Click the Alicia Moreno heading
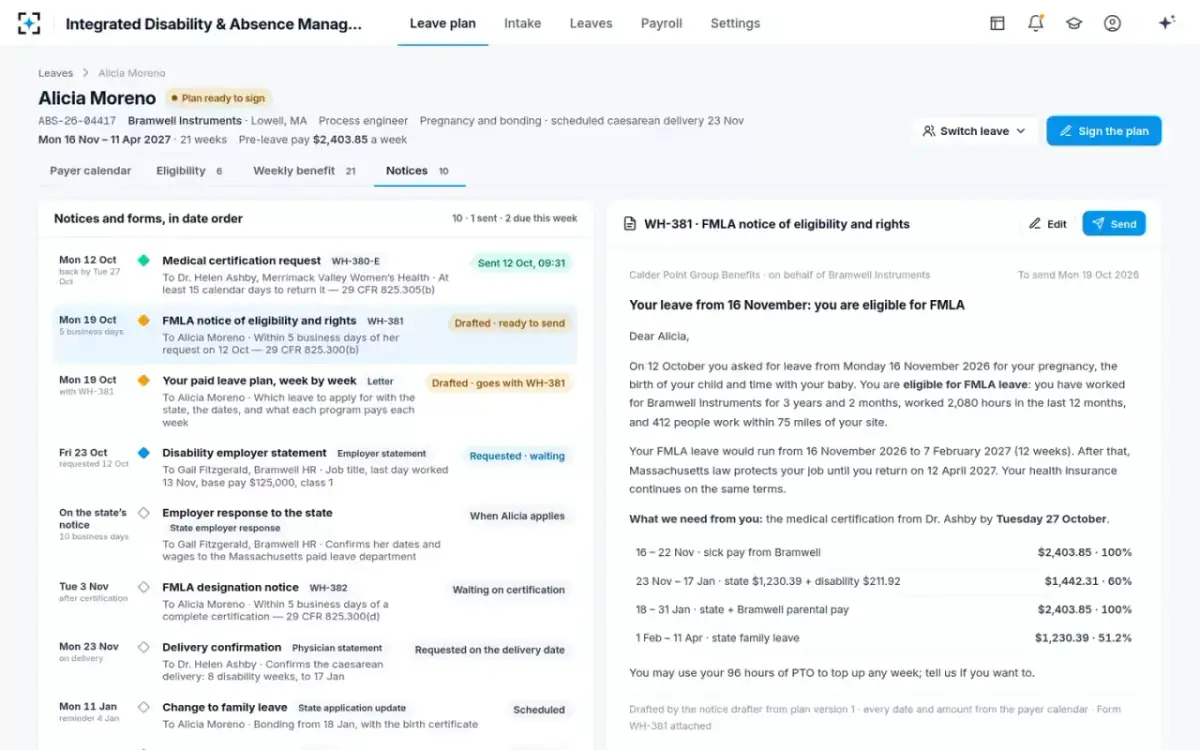Screen dimensions: 1200x750 tap(97, 98)
